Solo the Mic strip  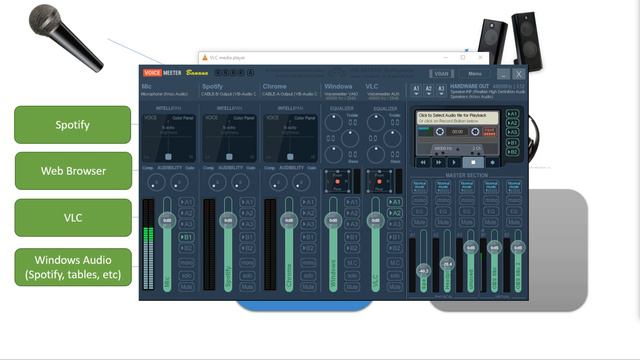click(x=186, y=276)
